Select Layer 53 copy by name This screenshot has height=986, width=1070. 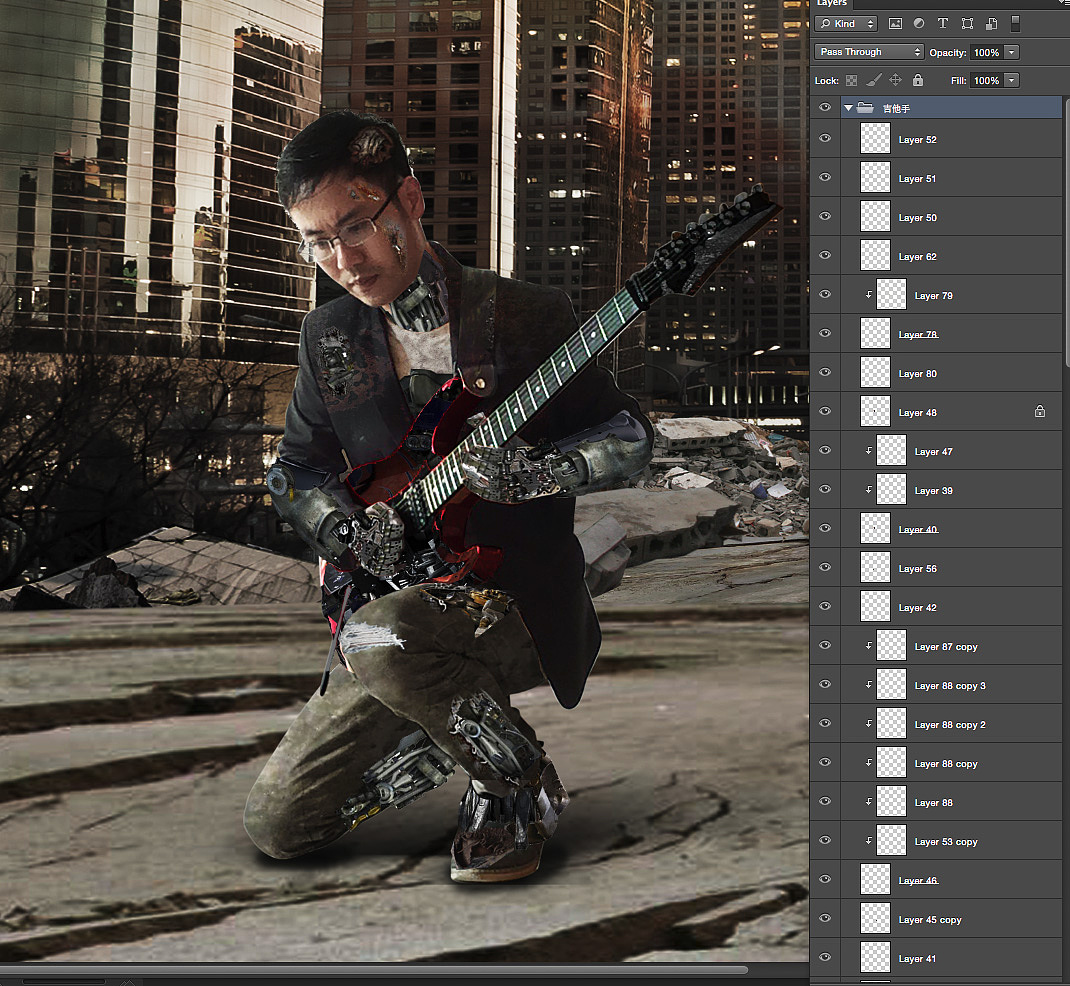coord(946,842)
